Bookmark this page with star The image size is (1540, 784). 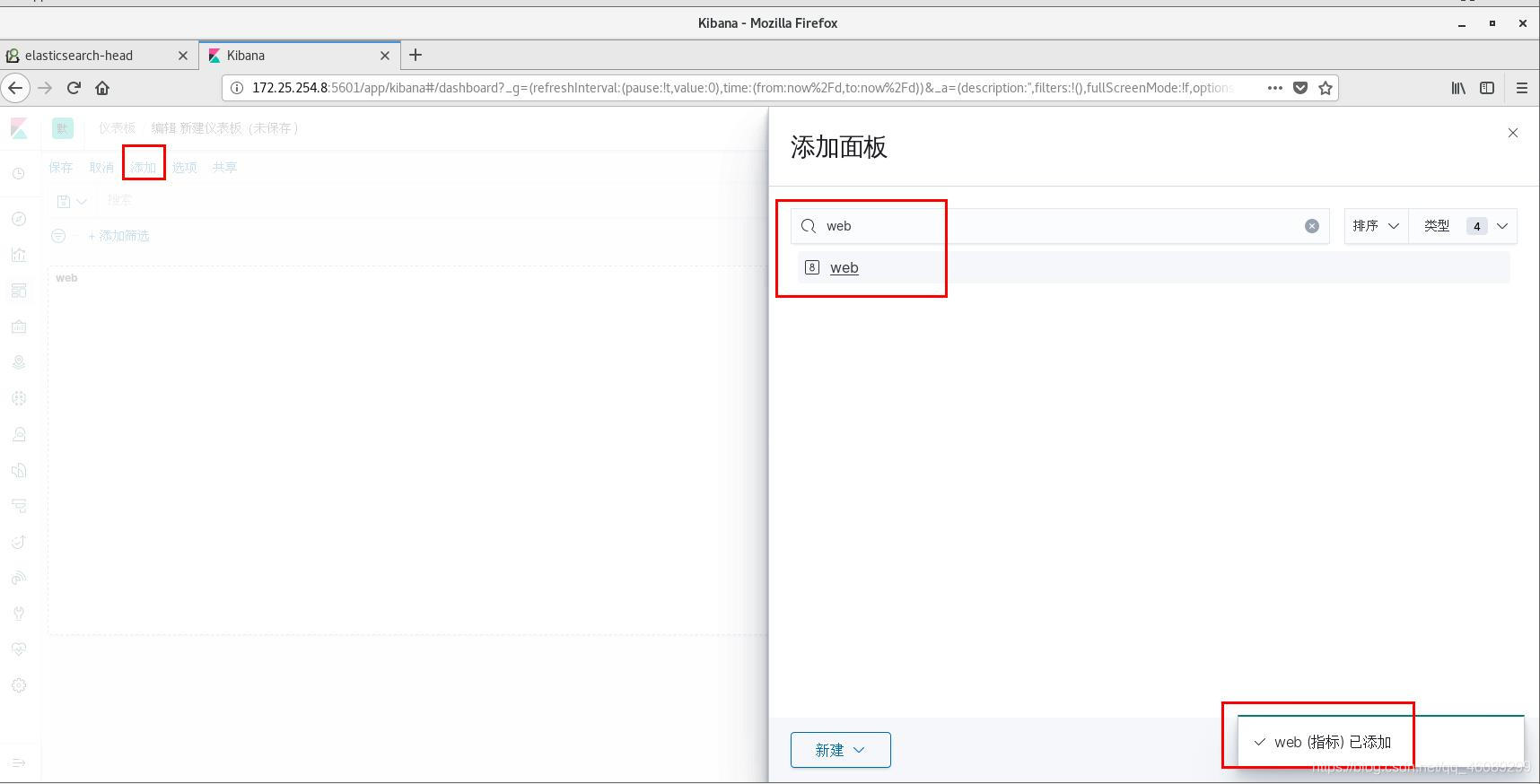tap(1326, 88)
